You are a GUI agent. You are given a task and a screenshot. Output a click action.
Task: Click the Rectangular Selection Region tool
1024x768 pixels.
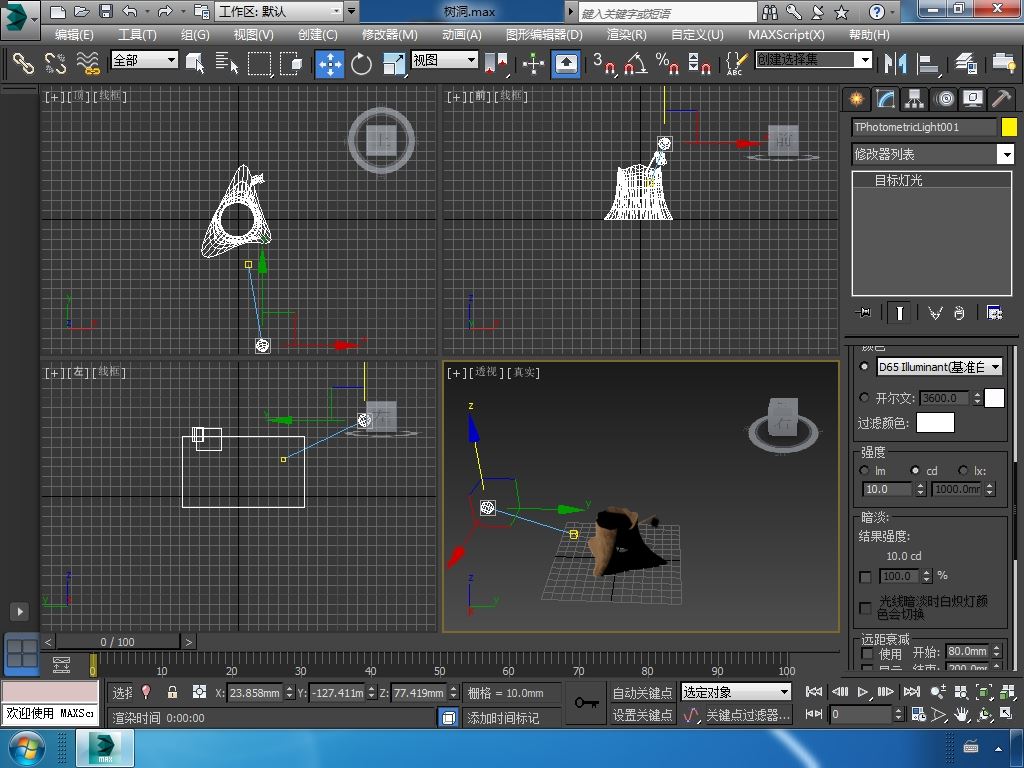pyautogui.click(x=259, y=63)
